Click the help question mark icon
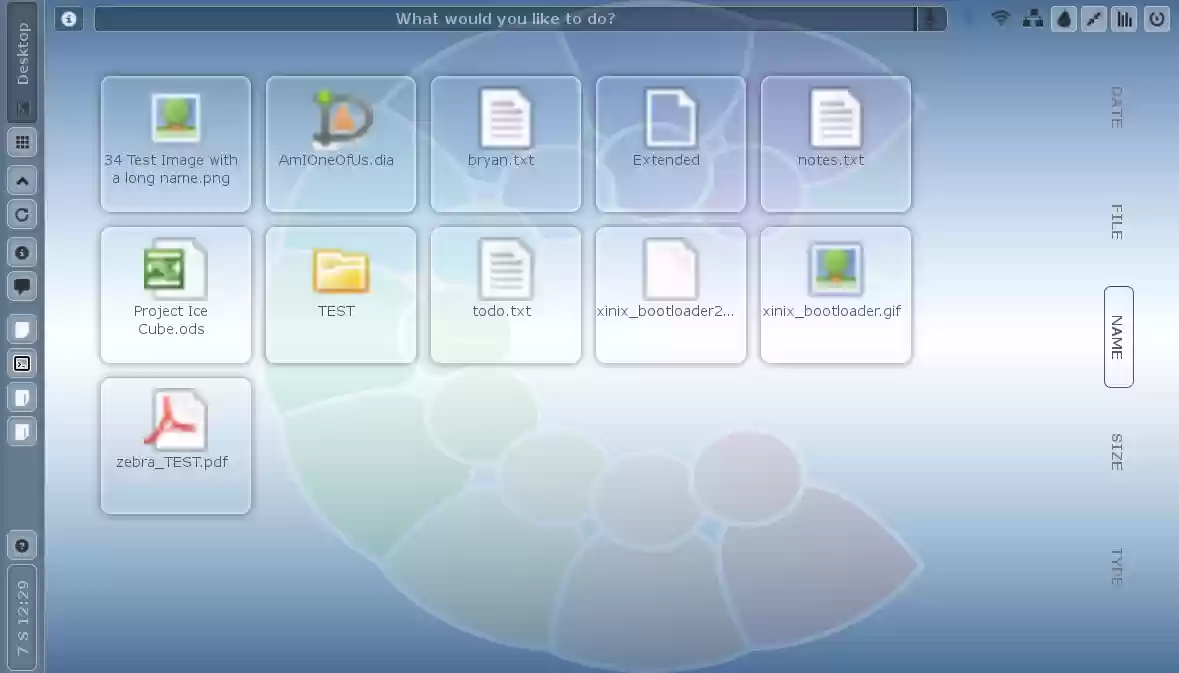Viewport: 1179px width, 673px height. (x=22, y=546)
